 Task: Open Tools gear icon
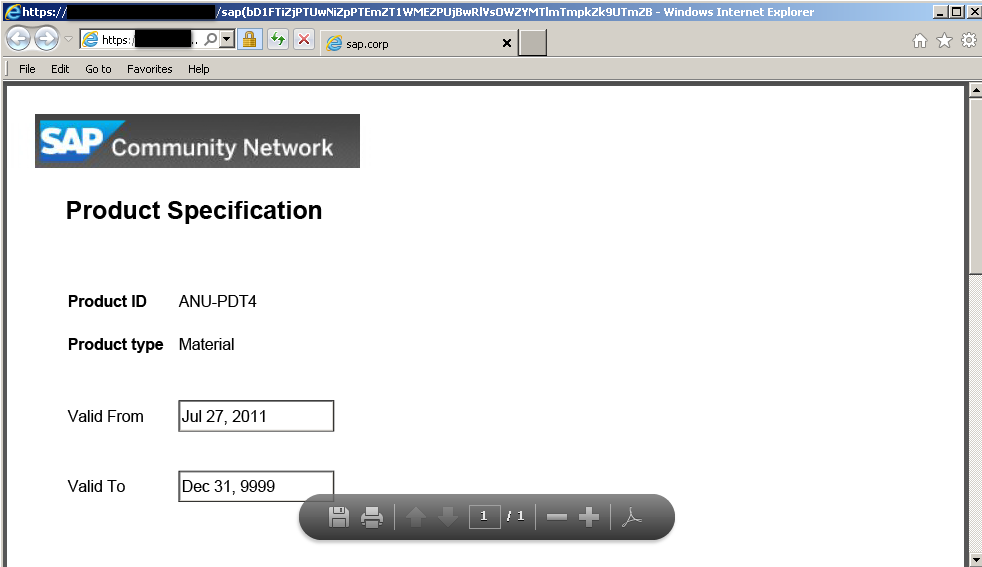click(968, 41)
